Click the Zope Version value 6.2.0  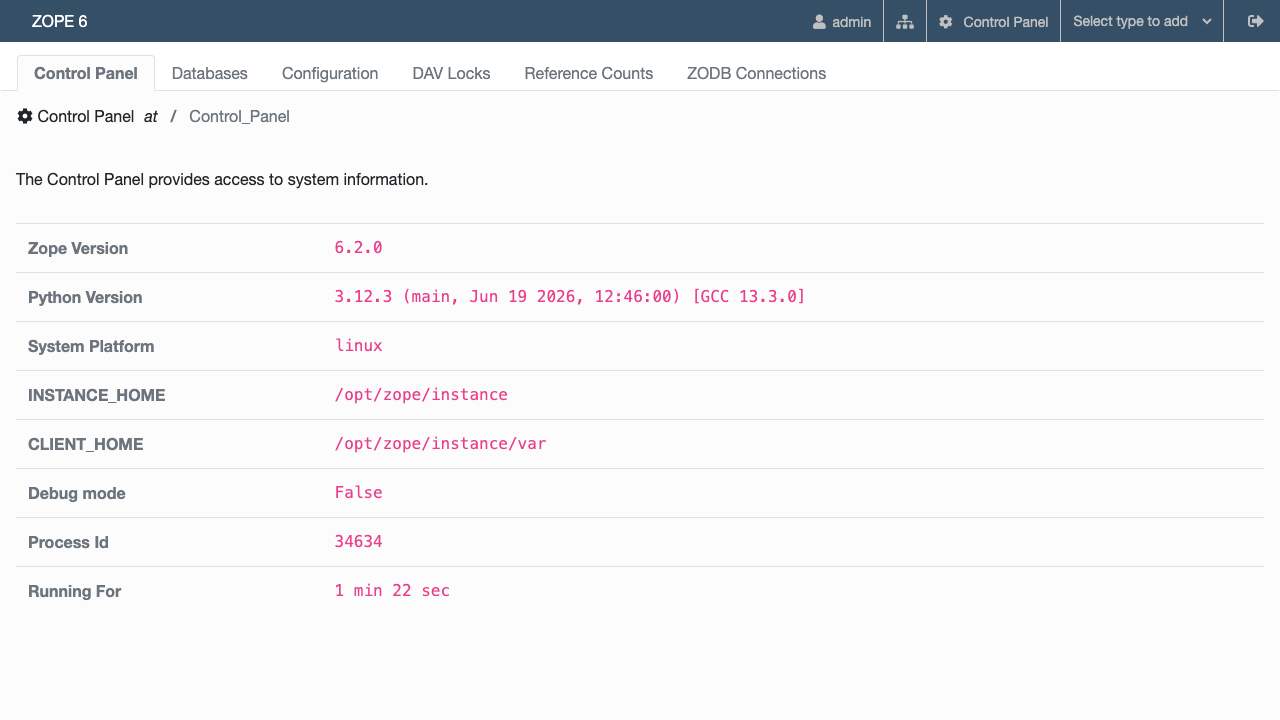(x=359, y=248)
